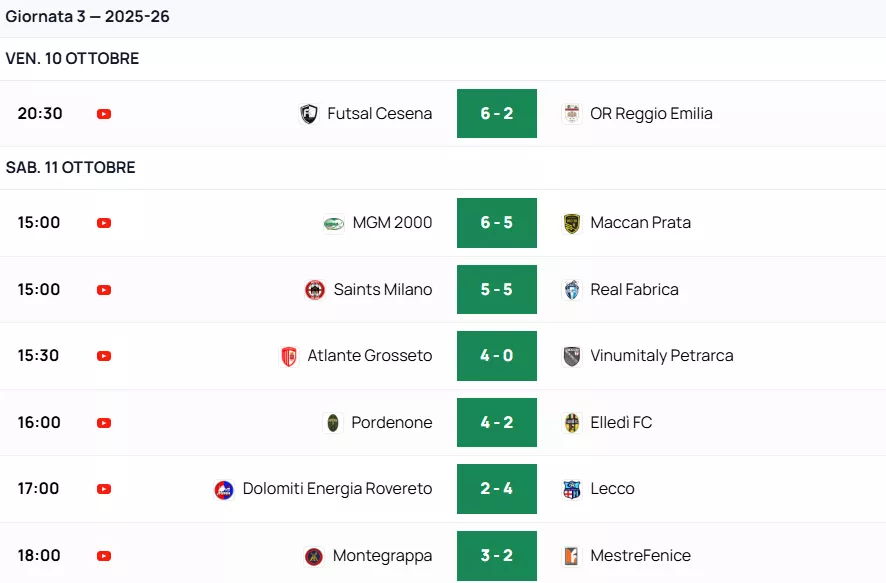Click the Dolomiti Energia Rovereto logo
The width and height of the screenshot is (886, 583).
click(x=224, y=489)
